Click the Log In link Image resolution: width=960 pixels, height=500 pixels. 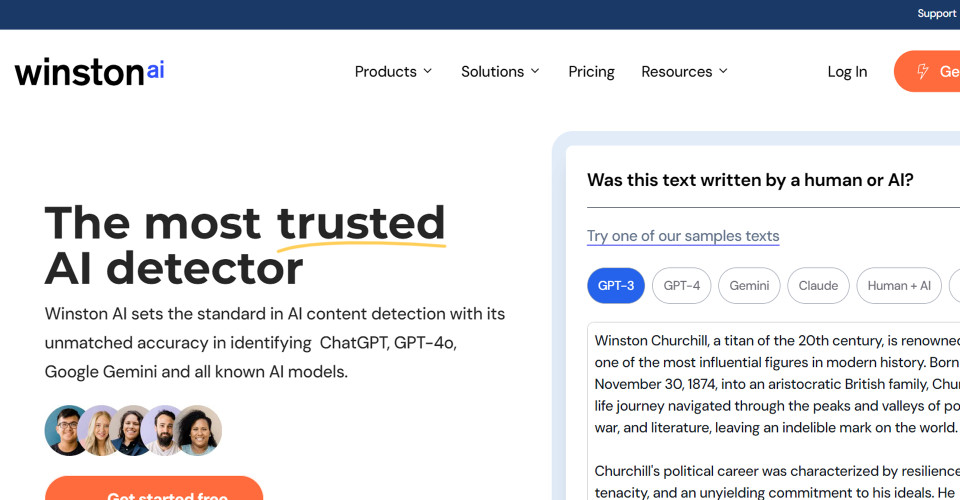[x=847, y=72]
